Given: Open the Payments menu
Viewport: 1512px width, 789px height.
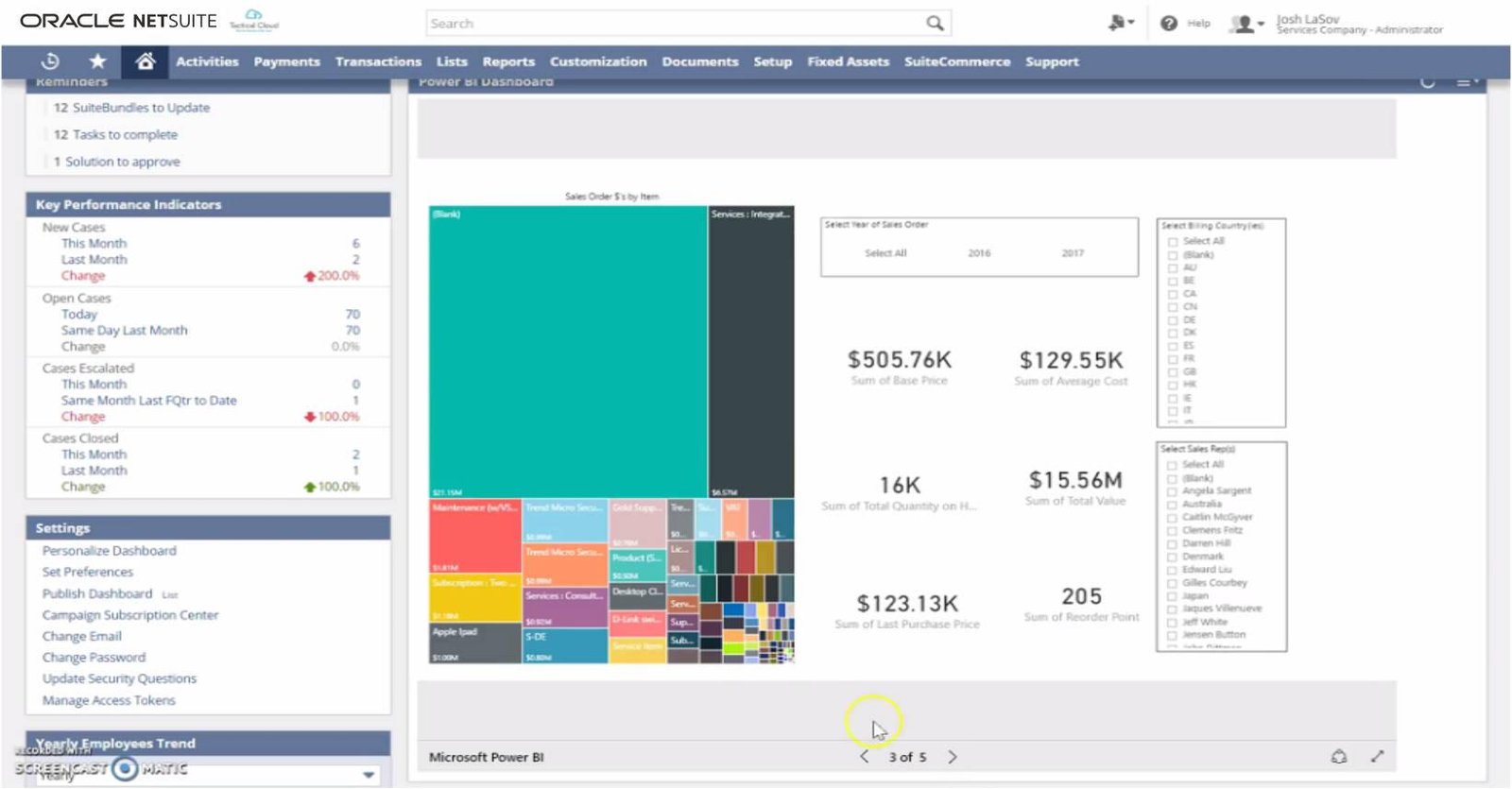Looking at the screenshot, I should 287,61.
